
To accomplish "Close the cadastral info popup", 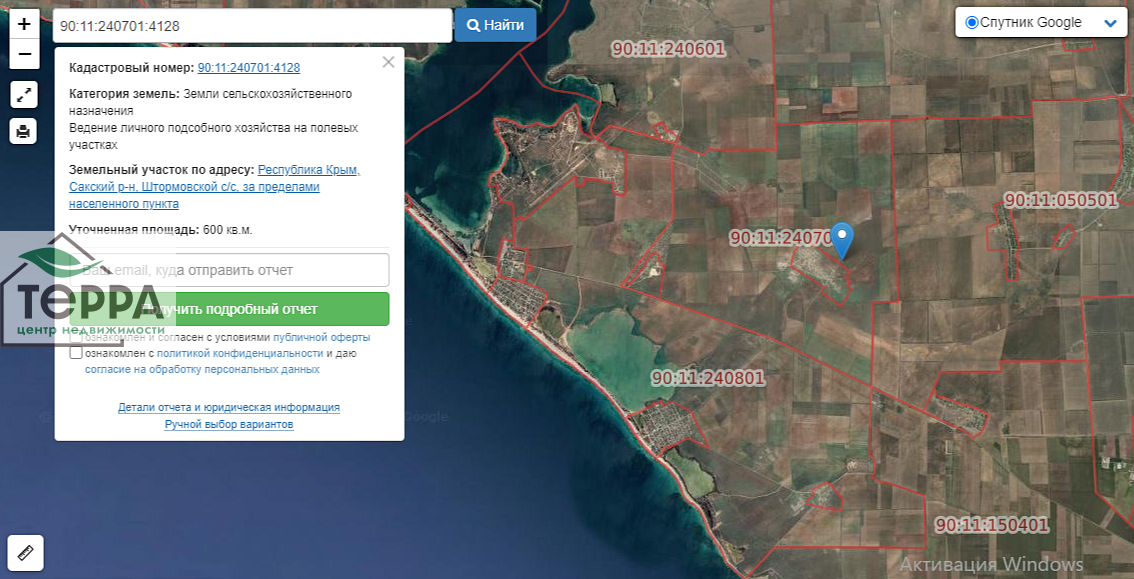I will [x=388, y=62].
